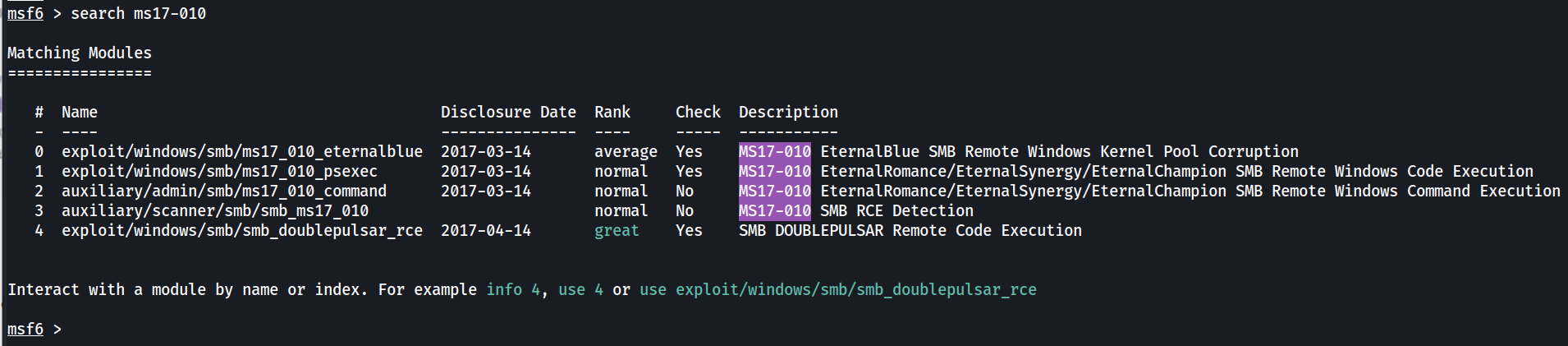The image size is (1568, 346).
Task: Click the 'Matching Modules' heading
Action: pos(80,53)
